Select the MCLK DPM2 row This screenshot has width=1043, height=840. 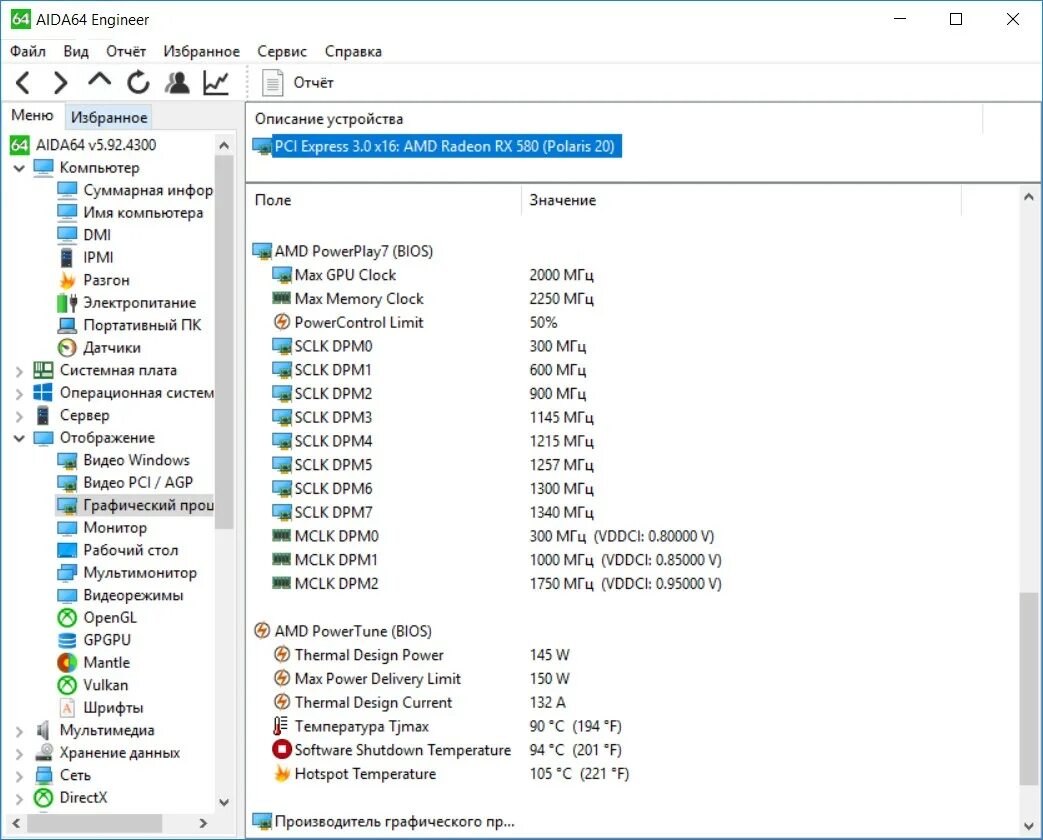tap(496, 583)
